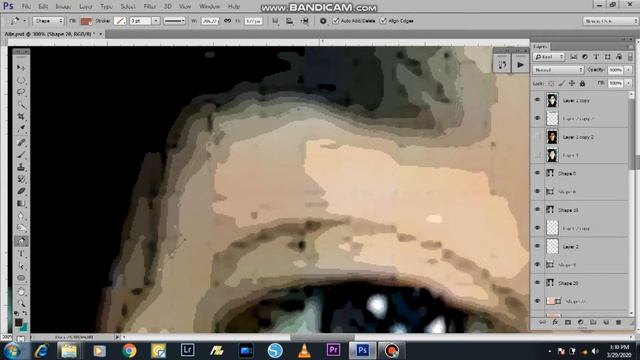Toggle the Auto Add/Delete checkbox
640x360 pixels.
click(336, 21)
